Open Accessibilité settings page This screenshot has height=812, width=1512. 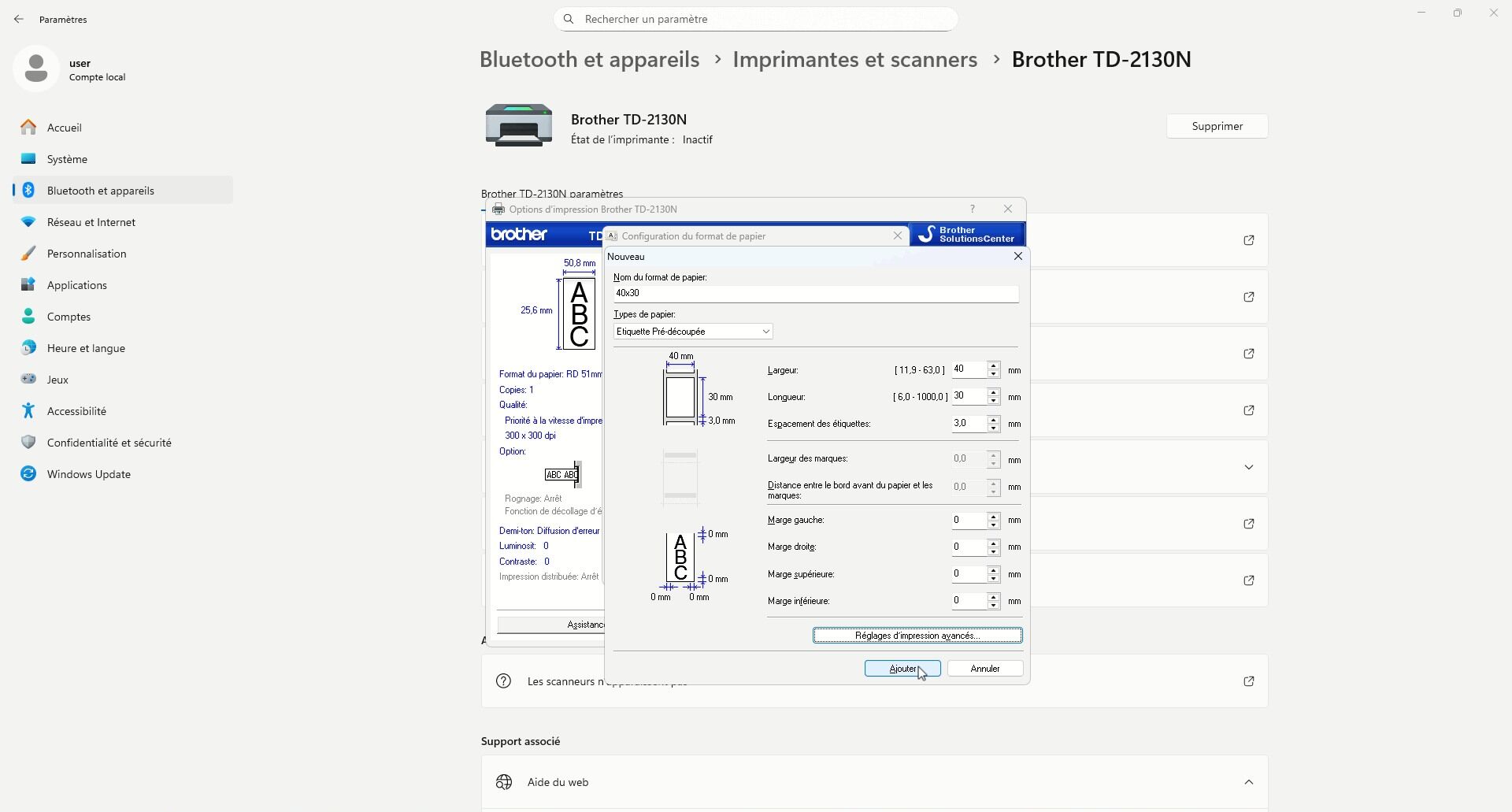[x=76, y=411]
